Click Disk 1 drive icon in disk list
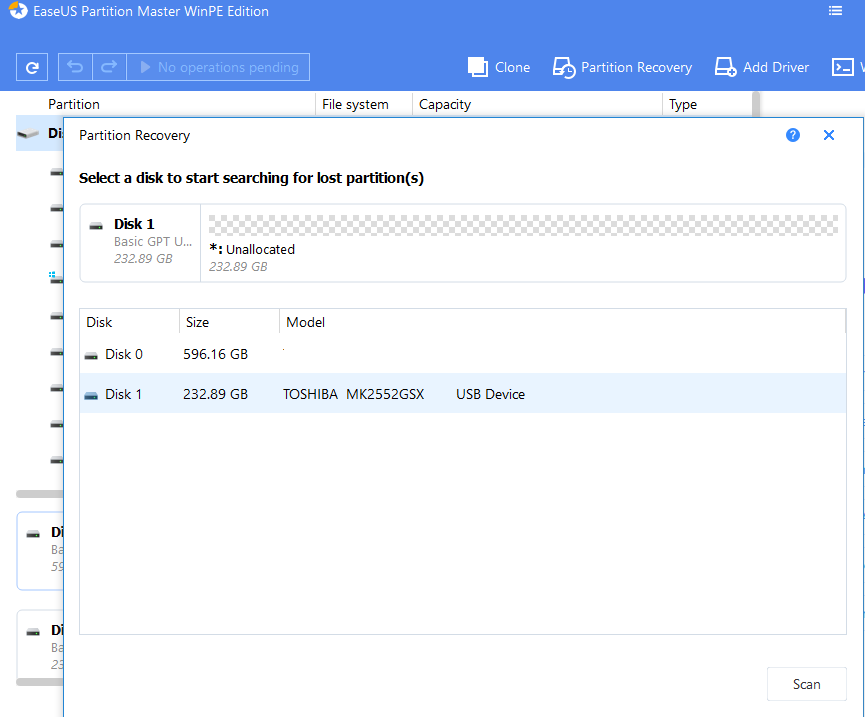Image resolution: width=865 pixels, height=717 pixels. coord(91,395)
